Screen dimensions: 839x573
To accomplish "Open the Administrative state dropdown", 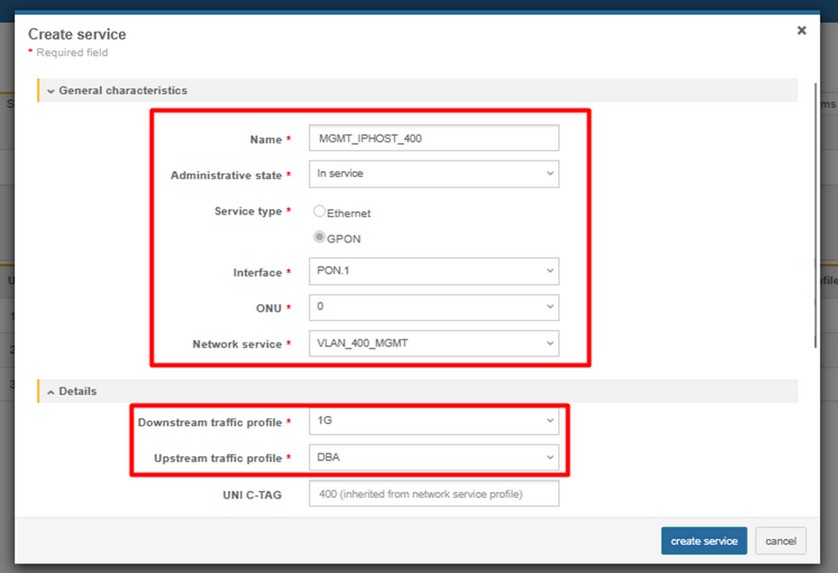I will (x=433, y=174).
